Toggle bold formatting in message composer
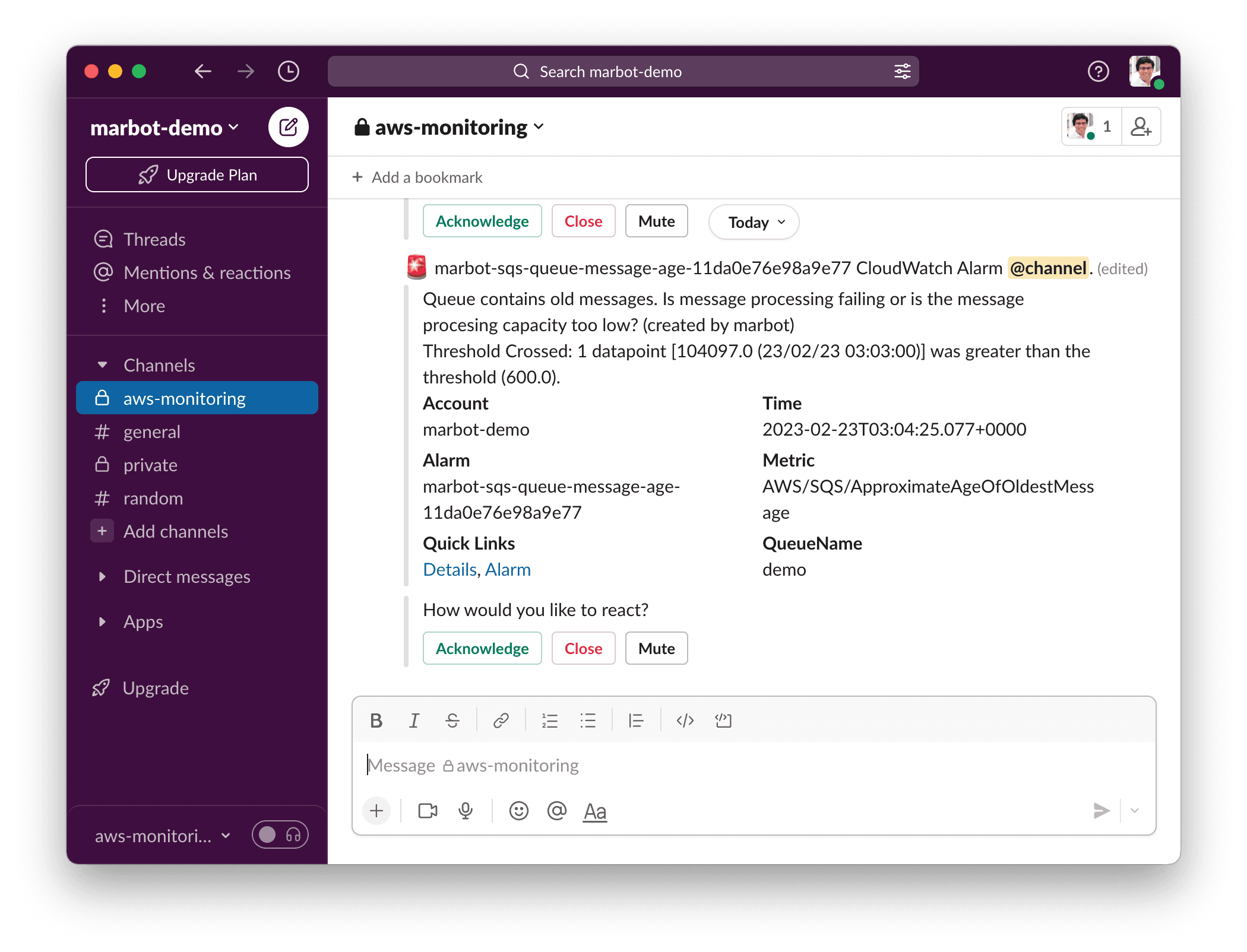This screenshot has height=952, width=1247. 376,721
